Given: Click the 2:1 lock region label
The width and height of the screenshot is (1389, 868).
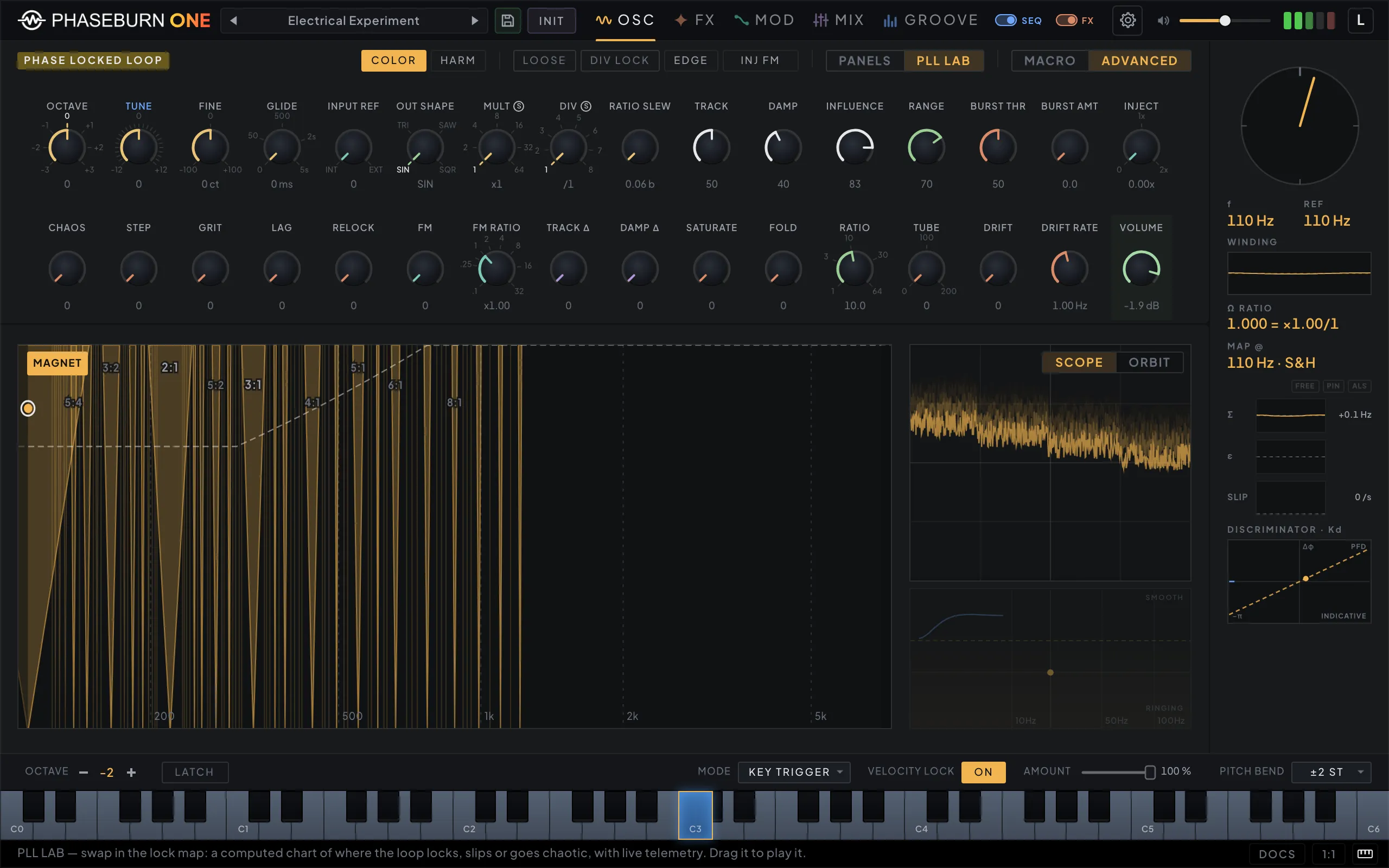Looking at the screenshot, I should coord(170,367).
